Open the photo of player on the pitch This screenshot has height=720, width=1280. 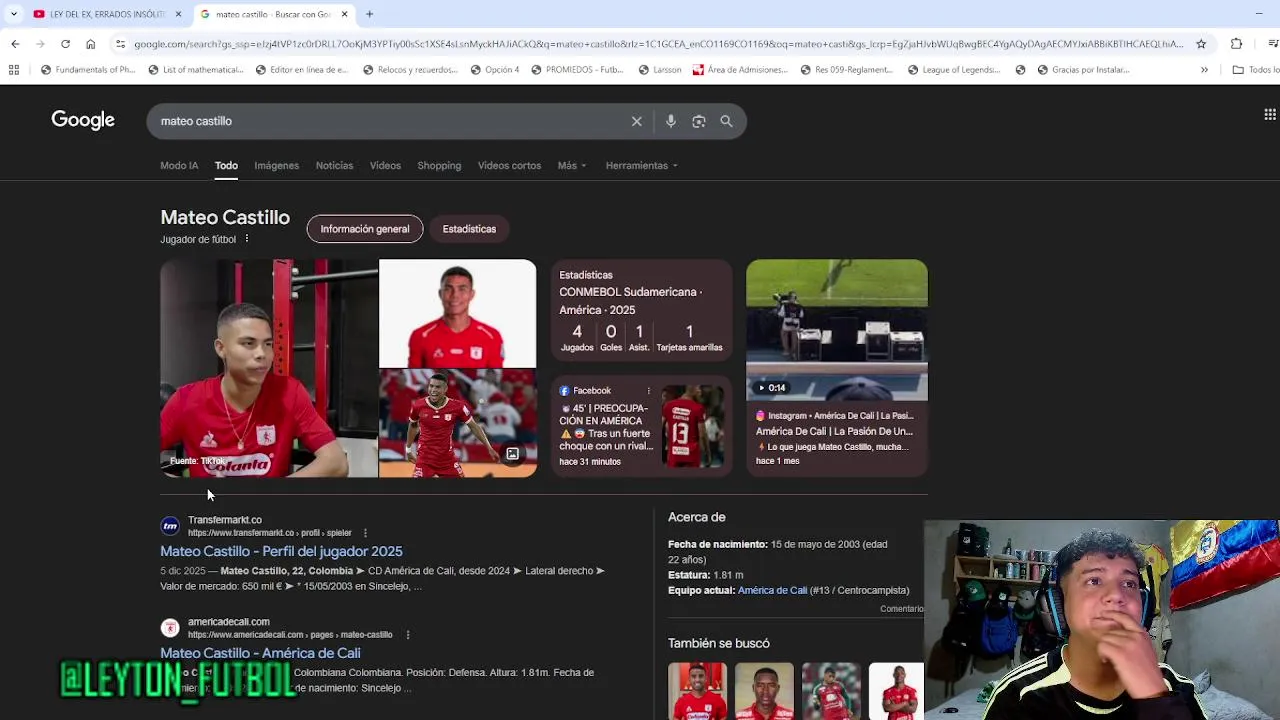click(457, 423)
